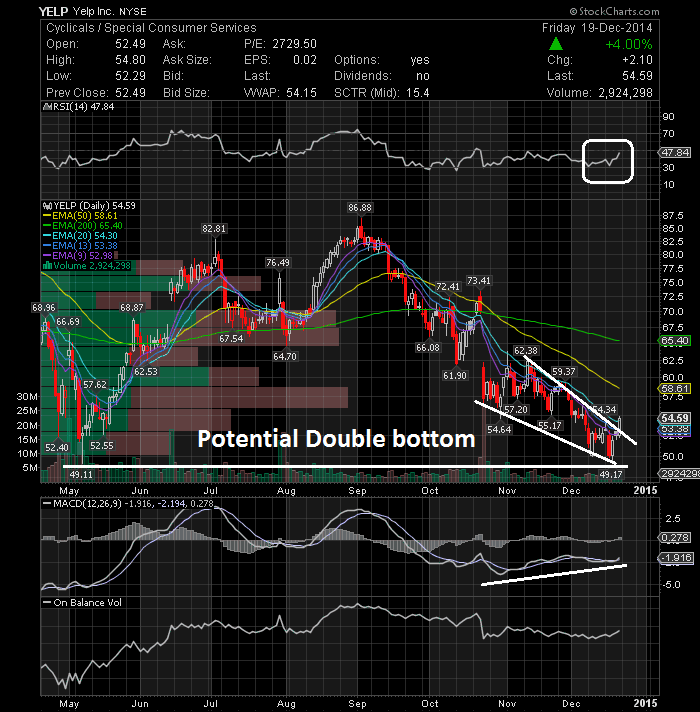
Task: Click the bold YELP ticker symbol in header
Action: point(53,11)
